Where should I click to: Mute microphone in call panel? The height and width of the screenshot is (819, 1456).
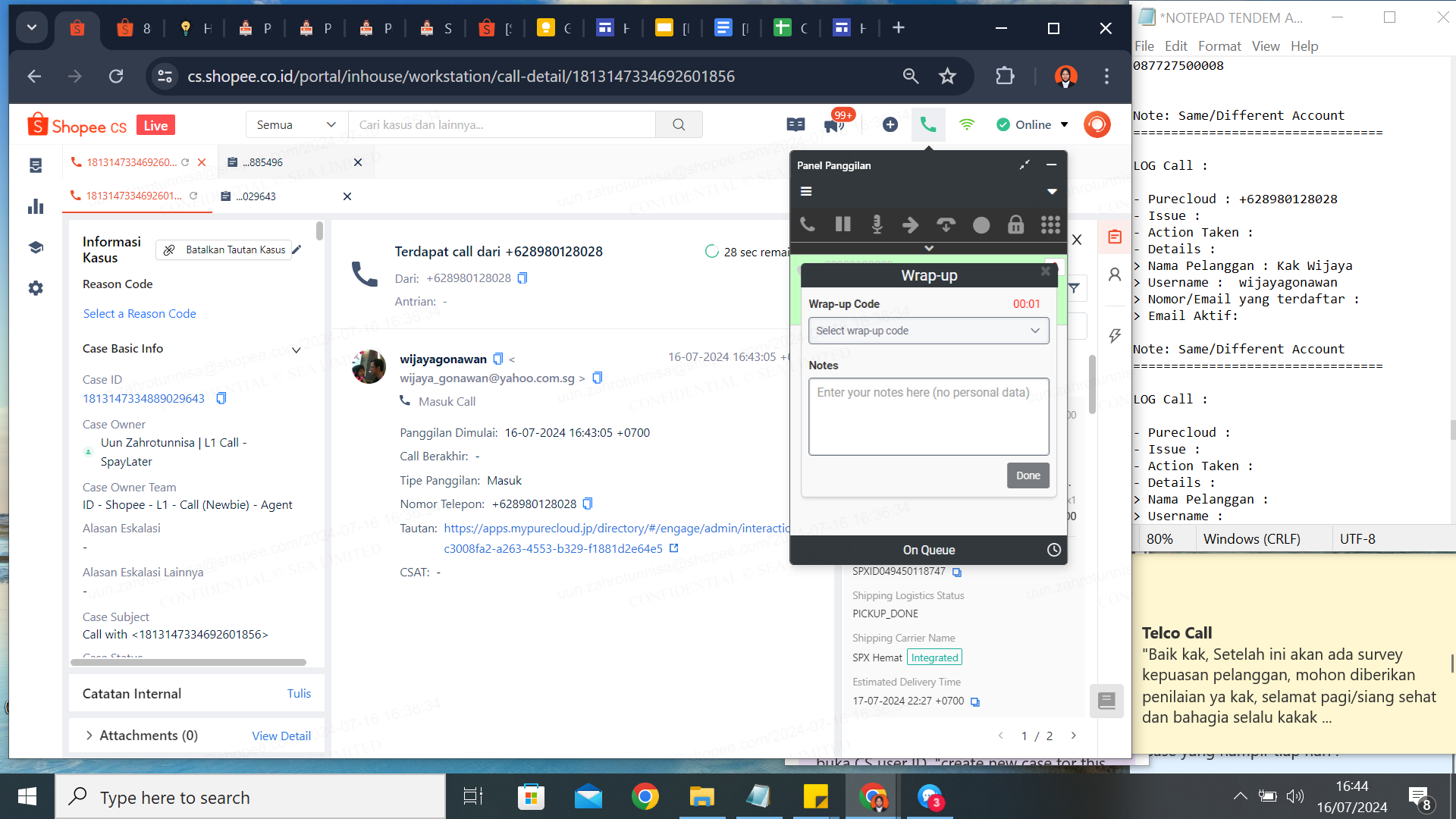tap(877, 224)
